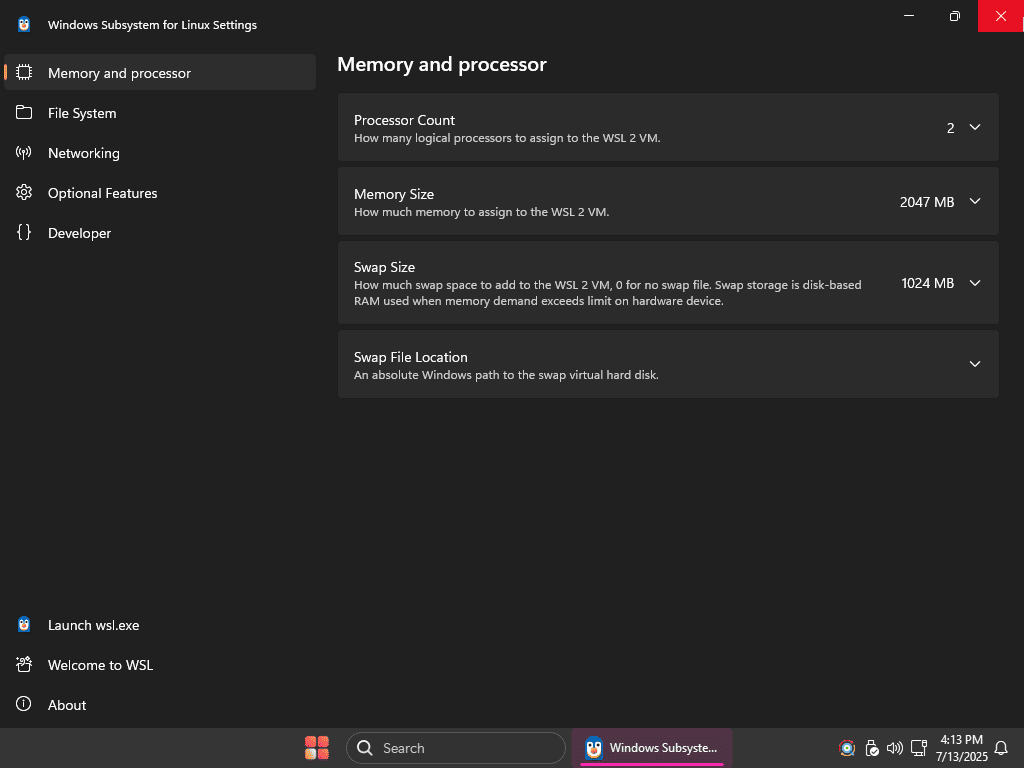The image size is (1024, 768).
Task: Launch wsl.exe from the sidebar label
Action: click(x=93, y=625)
